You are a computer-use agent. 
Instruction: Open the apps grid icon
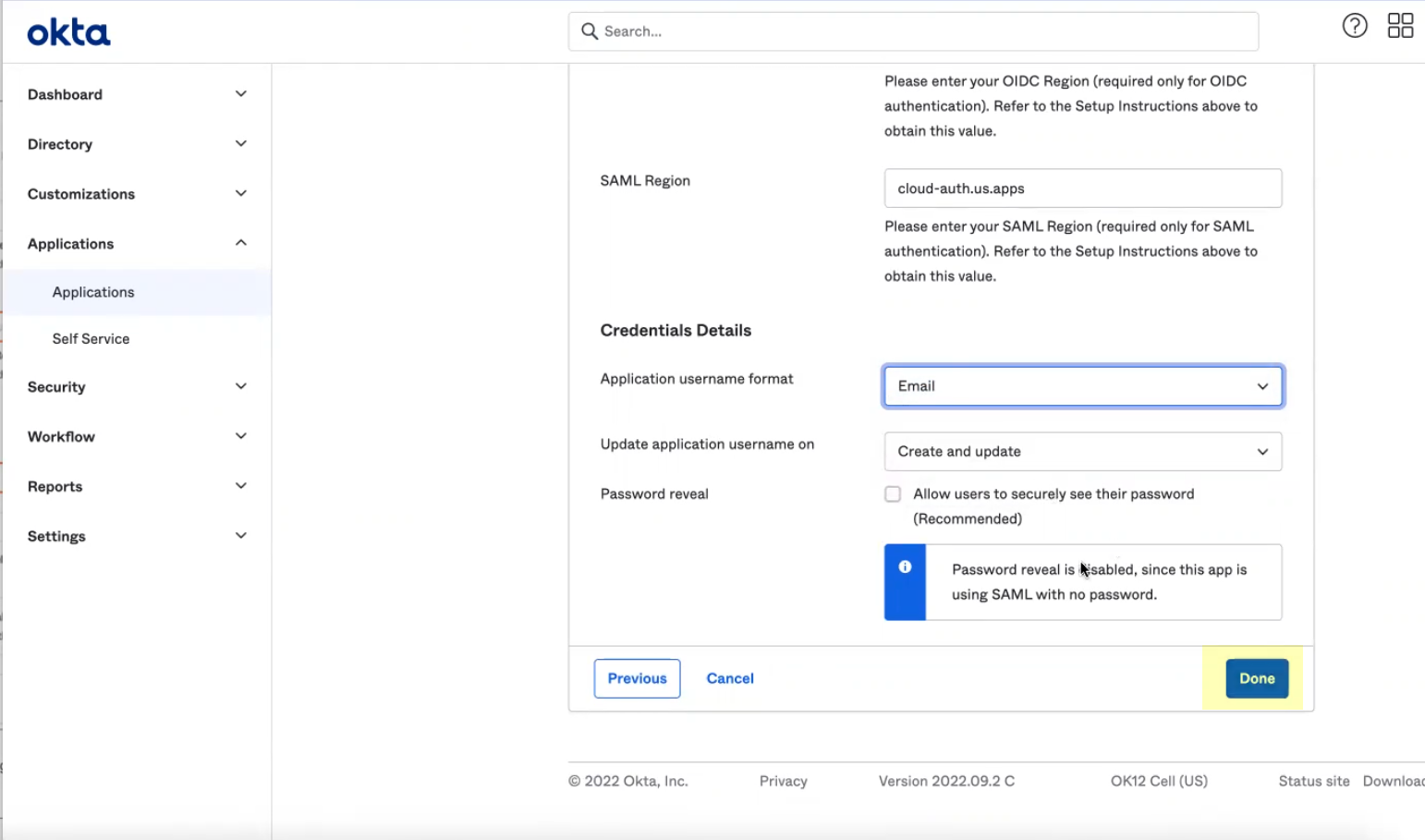[1400, 26]
